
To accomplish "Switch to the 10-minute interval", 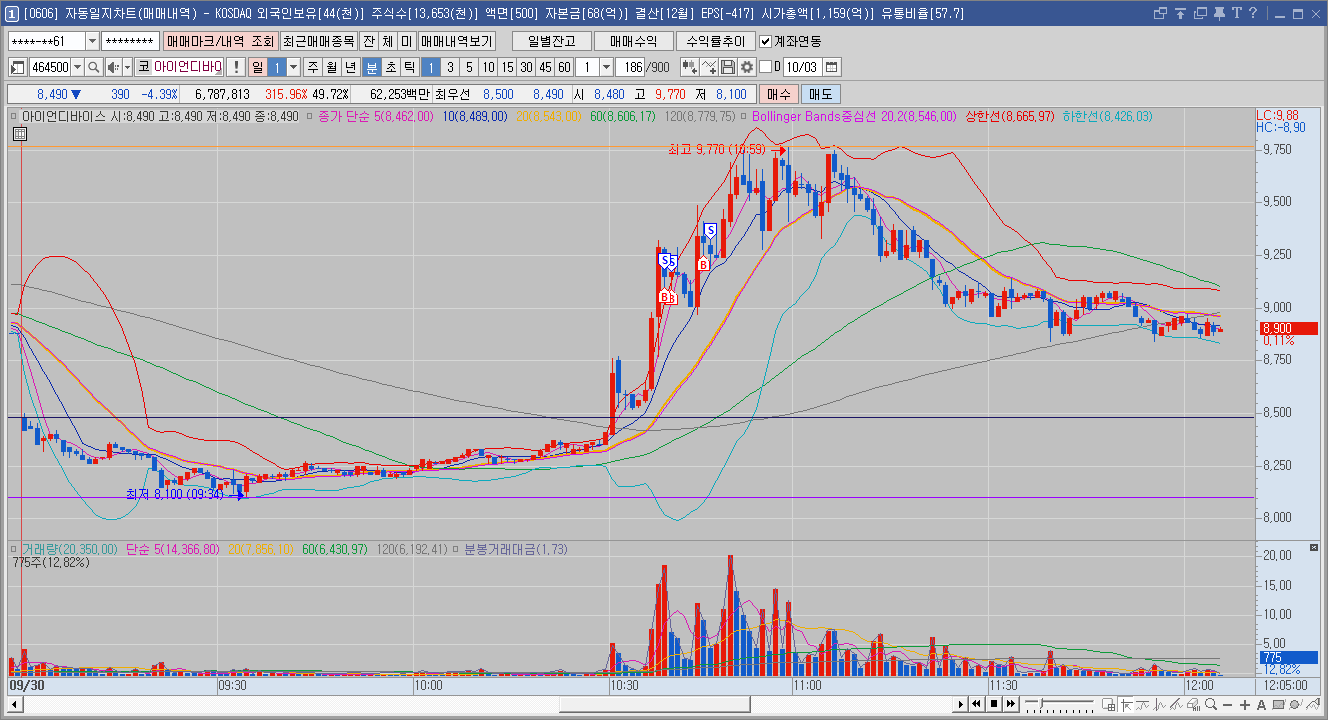I will (487, 67).
